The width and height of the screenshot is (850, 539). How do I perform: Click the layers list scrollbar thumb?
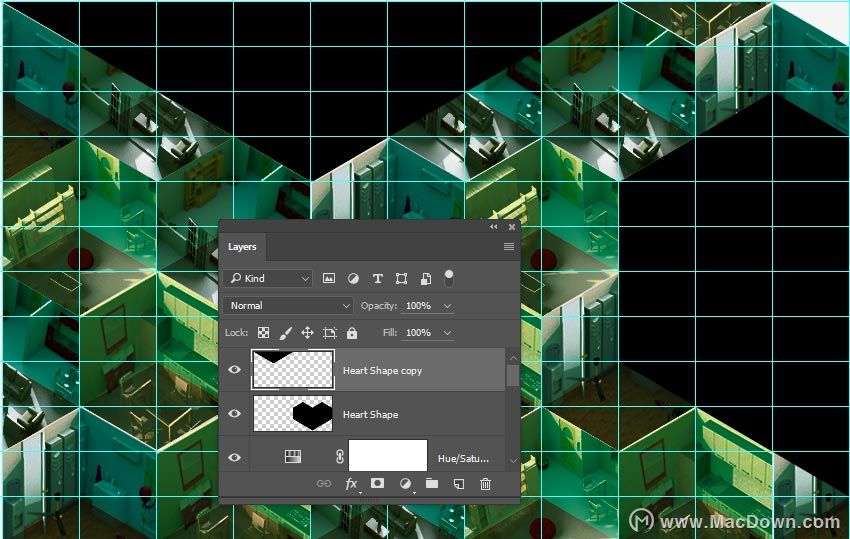(513, 375)
